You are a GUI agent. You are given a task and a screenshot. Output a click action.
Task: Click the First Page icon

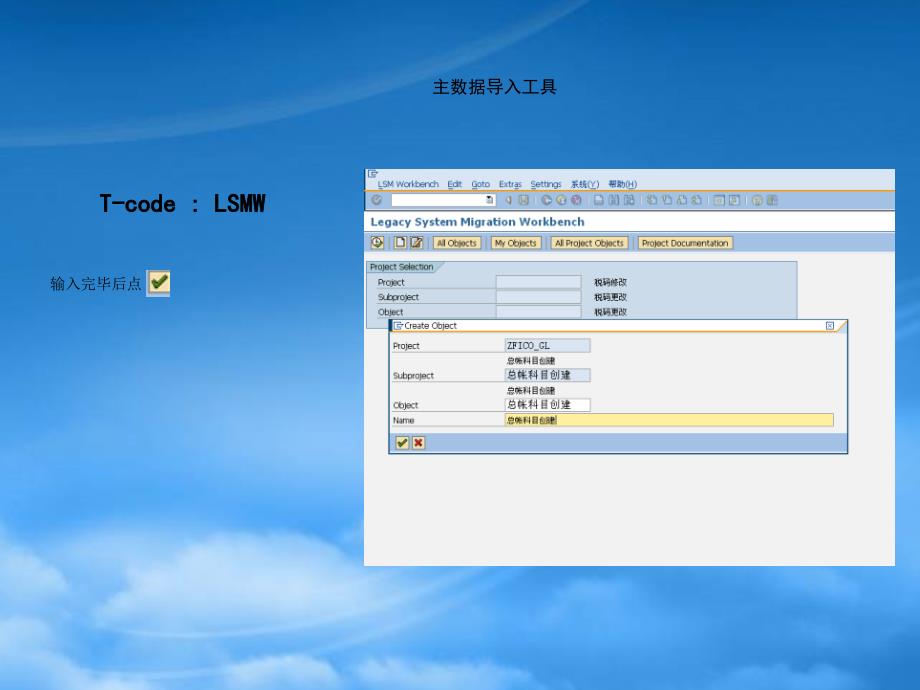click(x=652, y=200)
